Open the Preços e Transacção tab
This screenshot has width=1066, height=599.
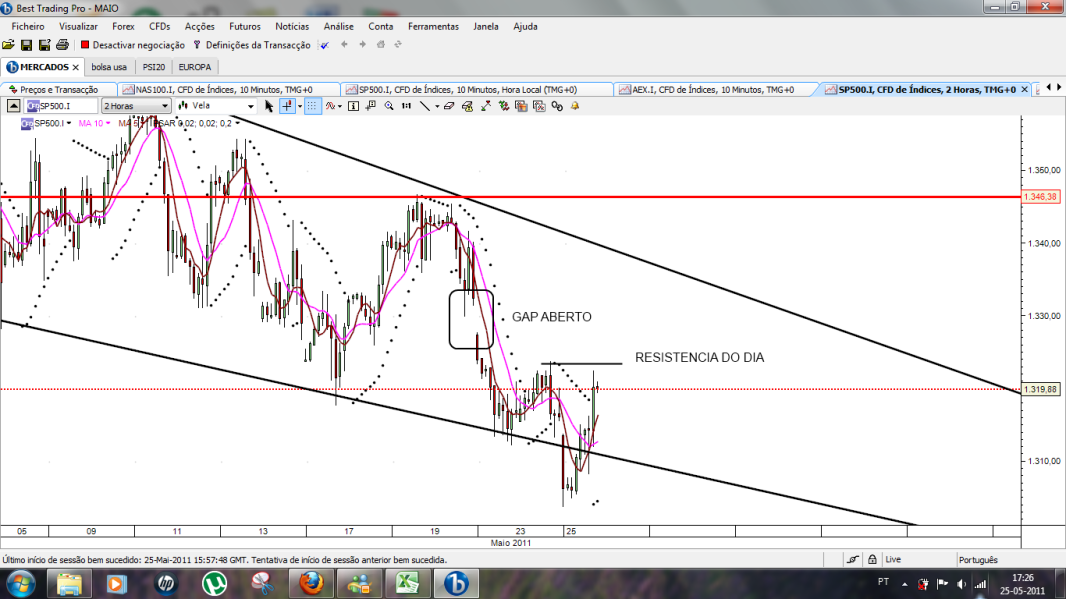coord(58,90)
